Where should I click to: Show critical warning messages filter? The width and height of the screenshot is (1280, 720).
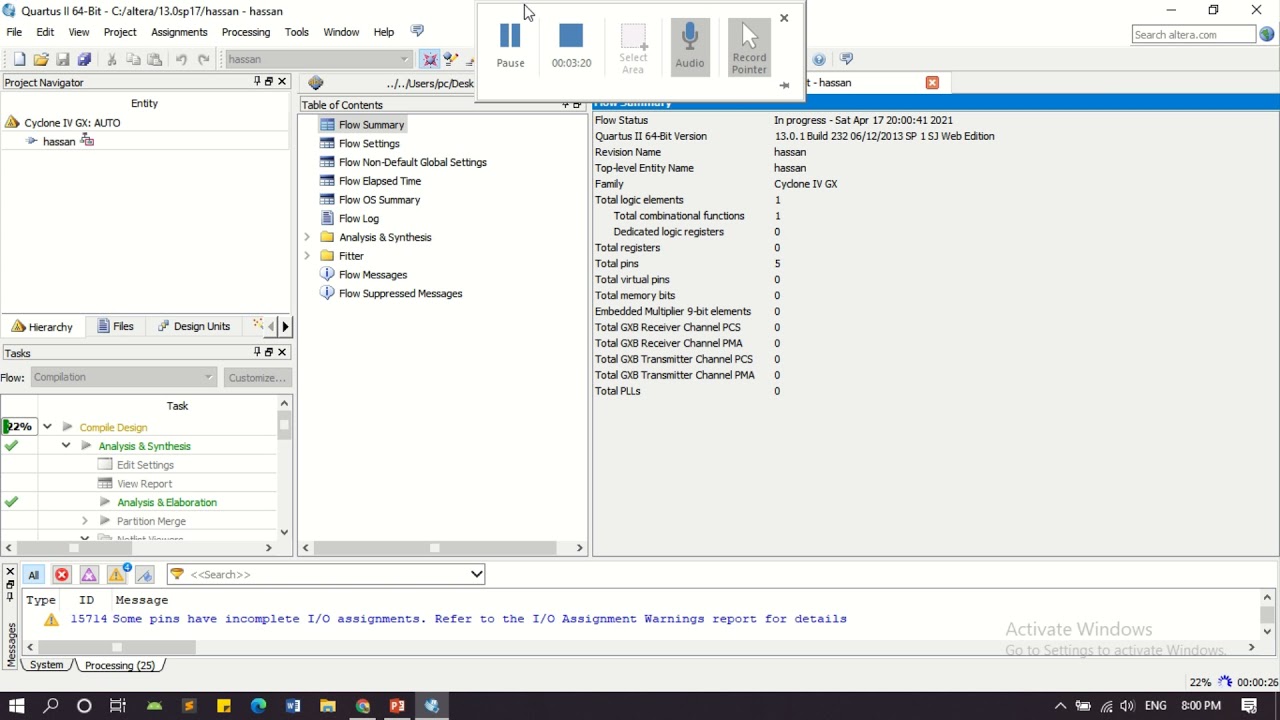(89, 574)
